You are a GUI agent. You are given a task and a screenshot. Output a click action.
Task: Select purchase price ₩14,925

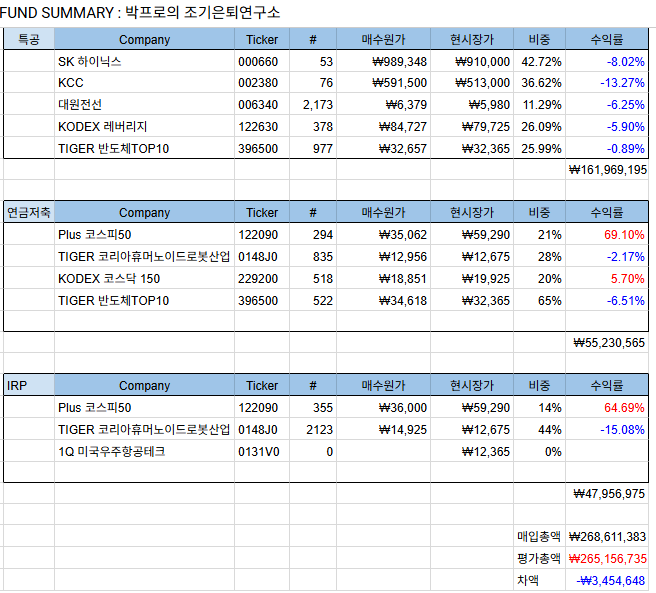click(384, 429)
